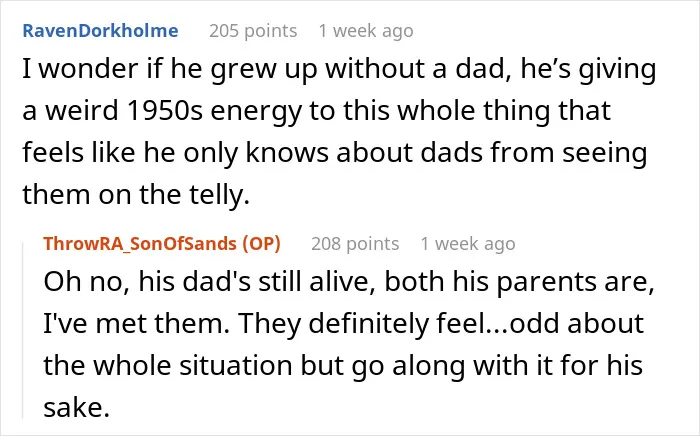Screen dimensions: 700x436
Task: Click the 'feels like he only knows' line
Action: tap(335, 154)
